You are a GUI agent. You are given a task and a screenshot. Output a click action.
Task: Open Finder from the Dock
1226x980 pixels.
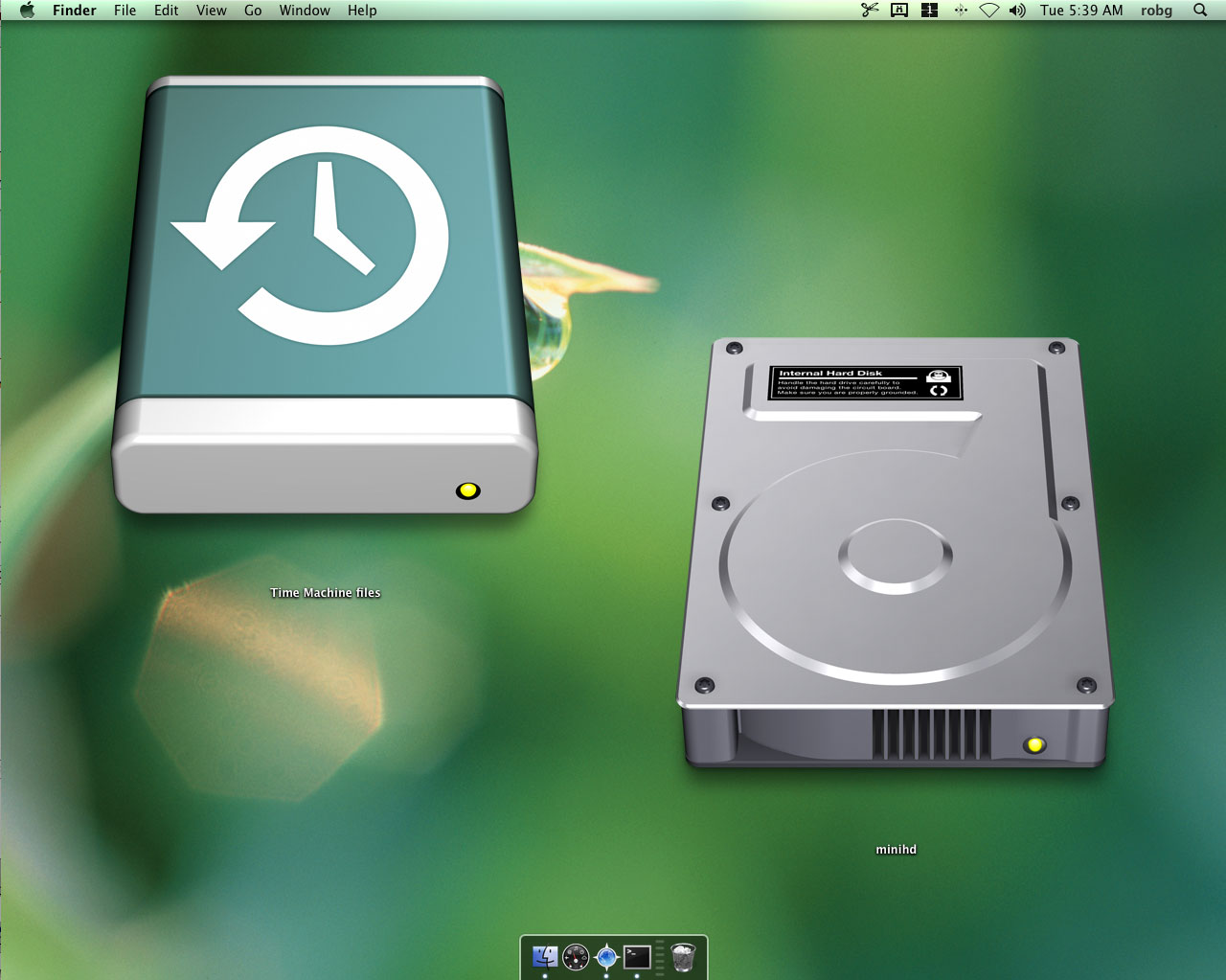(x=545, y=956)
